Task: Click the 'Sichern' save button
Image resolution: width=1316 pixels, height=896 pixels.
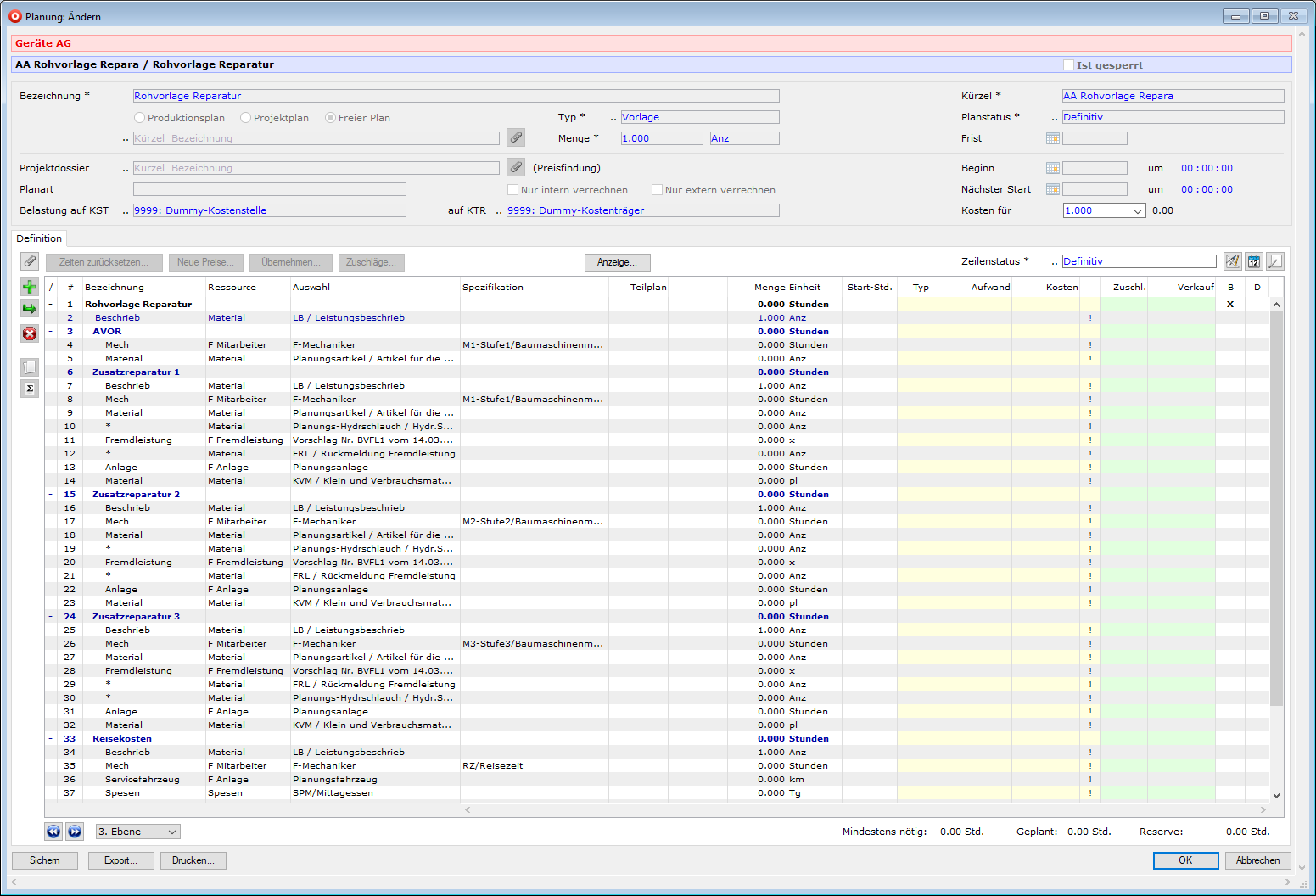Action: click(45, 860)
